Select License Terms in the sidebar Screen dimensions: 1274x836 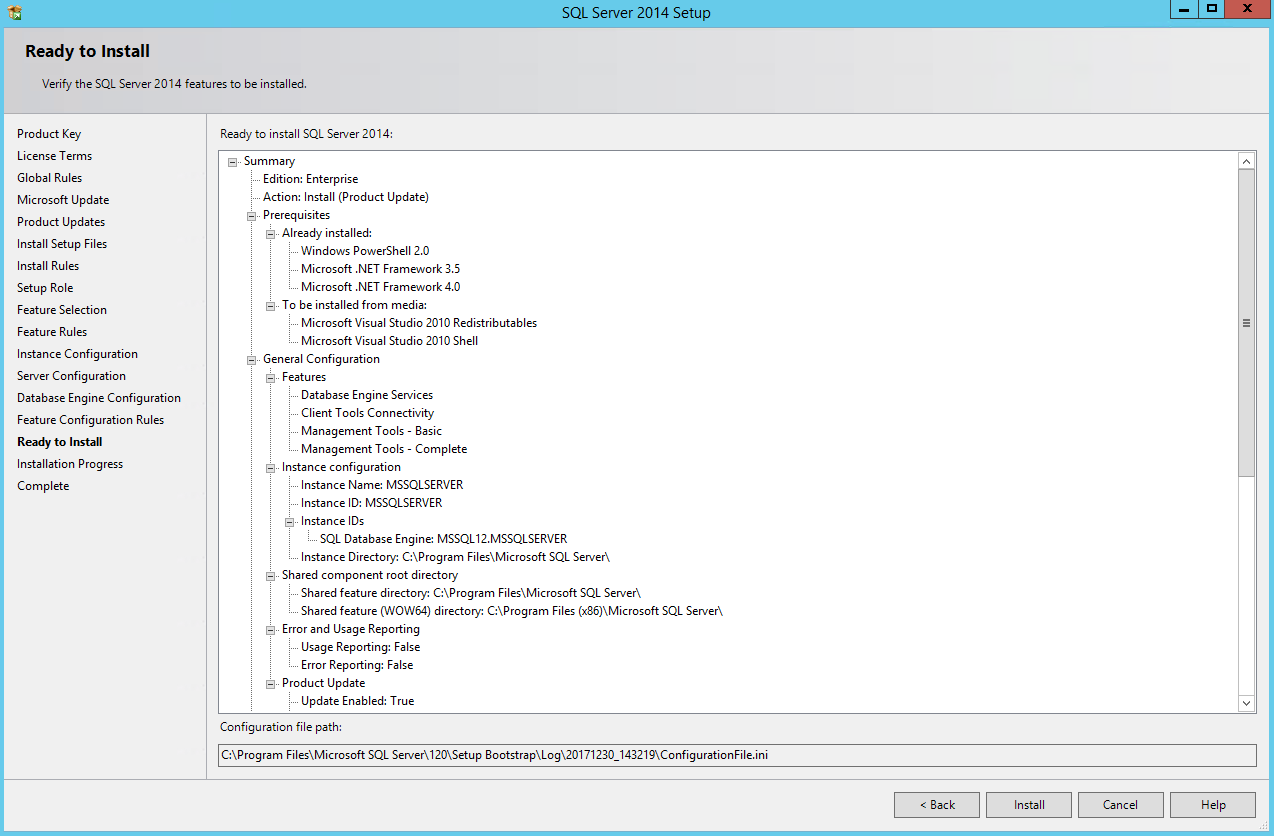pyautogui.click(x=54, y=155)
